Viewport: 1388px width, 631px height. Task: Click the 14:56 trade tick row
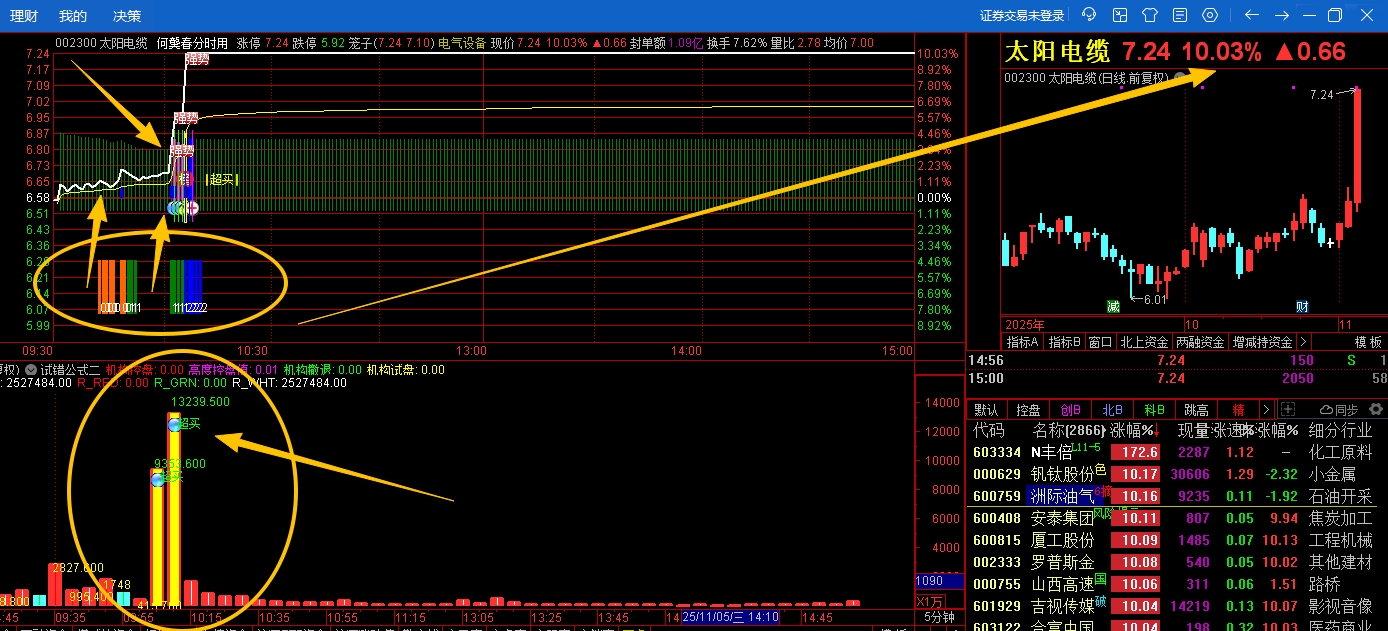[1178, 360]
